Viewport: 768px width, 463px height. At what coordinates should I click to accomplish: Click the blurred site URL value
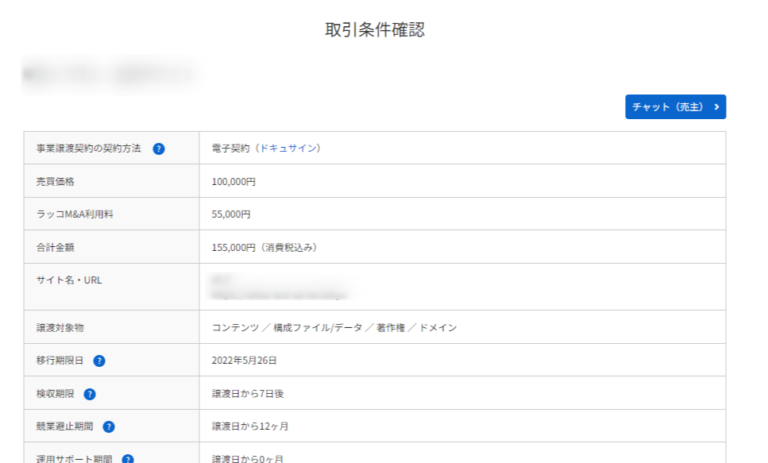[278, 295]
